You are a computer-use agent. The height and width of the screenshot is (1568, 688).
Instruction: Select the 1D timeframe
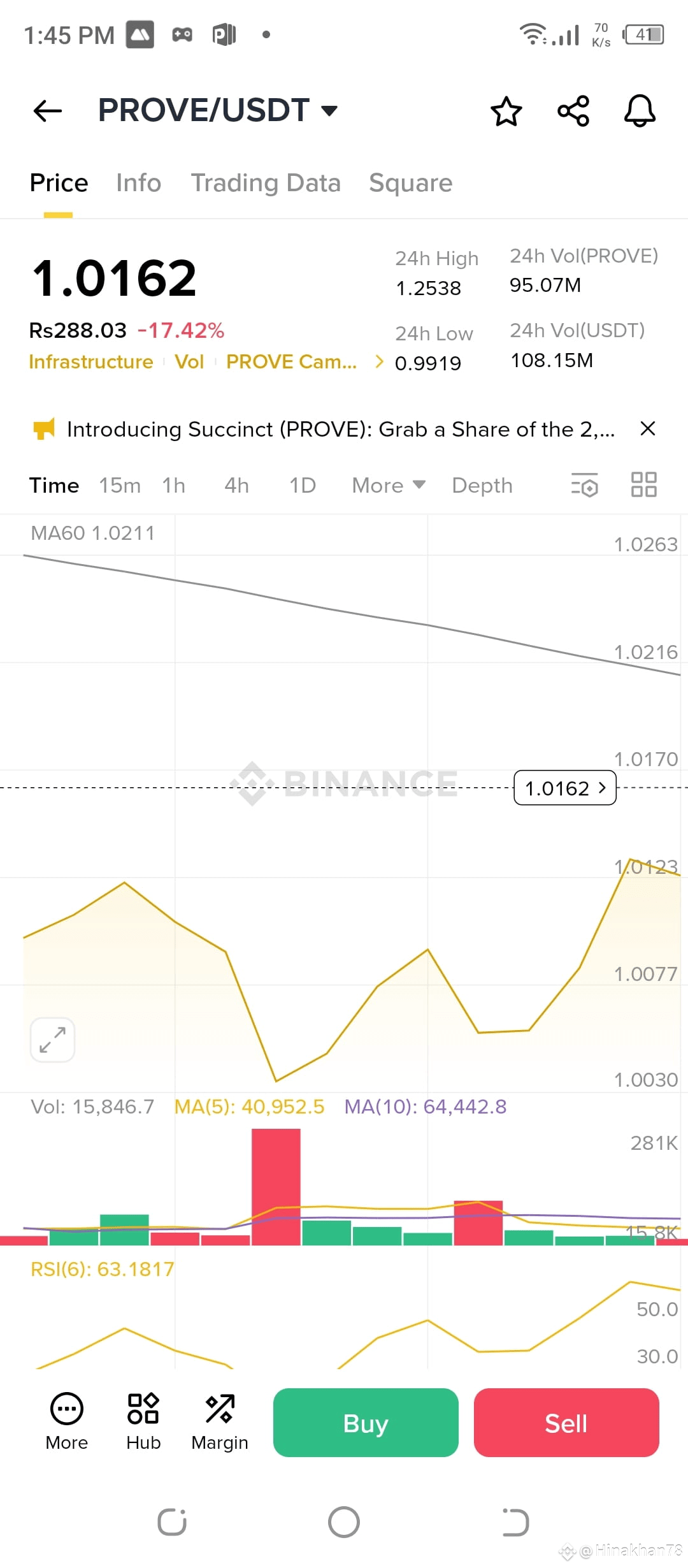(303, 486)
